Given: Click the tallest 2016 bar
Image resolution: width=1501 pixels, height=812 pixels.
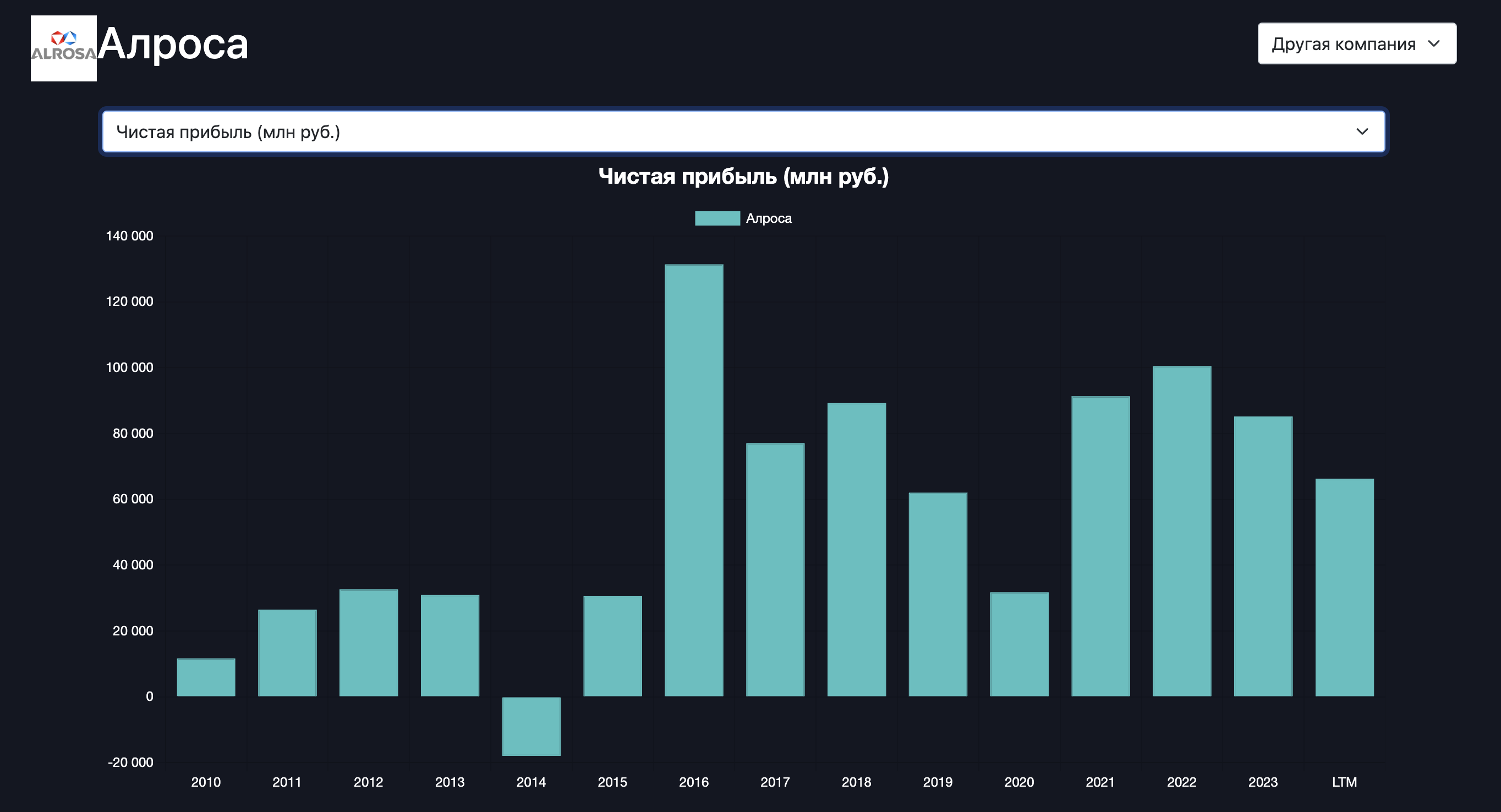Looking at the screenshot, I should click(694, 481).
